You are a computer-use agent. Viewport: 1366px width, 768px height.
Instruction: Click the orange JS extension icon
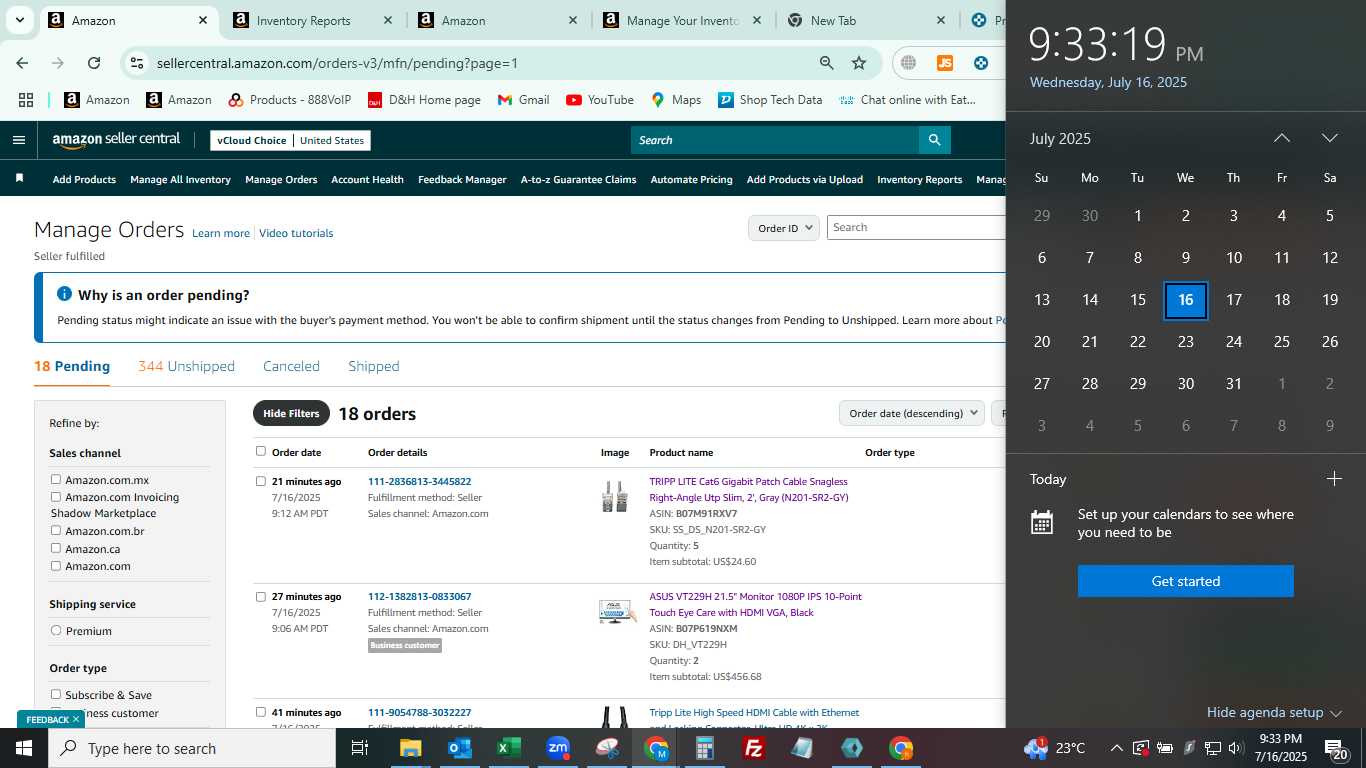pyautogui.click(x=944, y=63)
